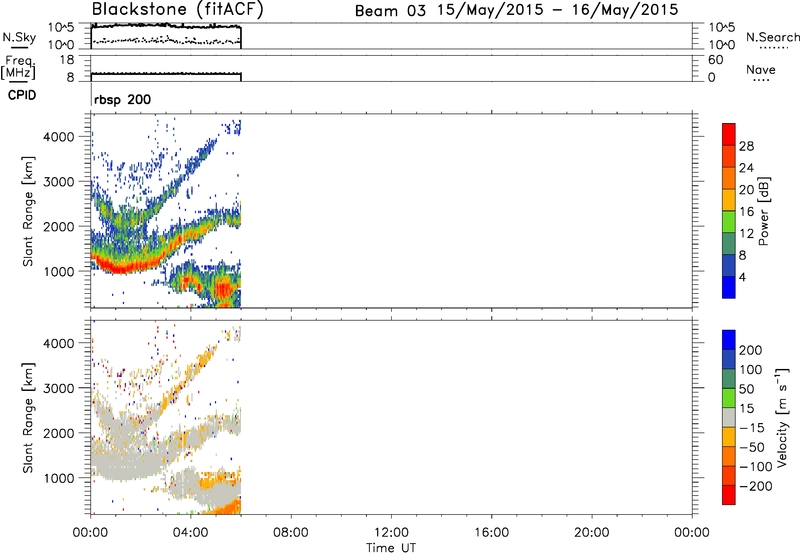Click the "18" frequency axis tick label

67,60
